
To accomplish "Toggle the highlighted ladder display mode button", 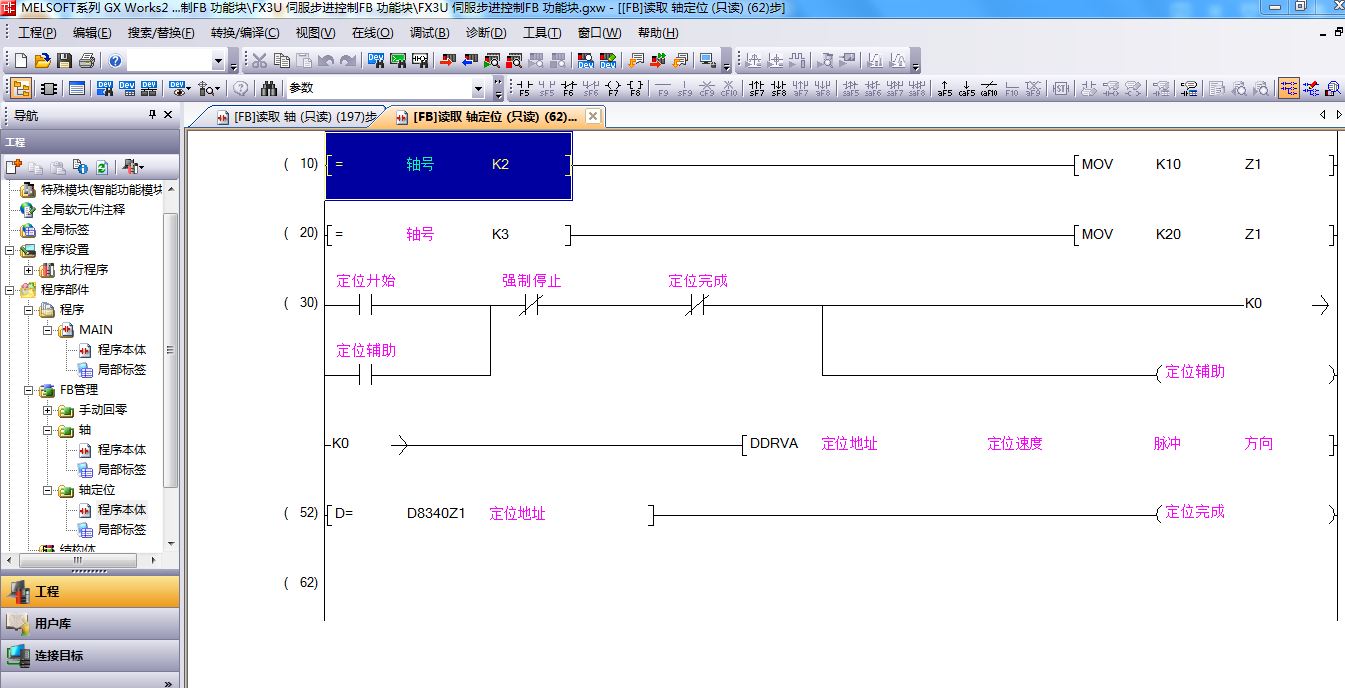I will tap(1288, 88).
